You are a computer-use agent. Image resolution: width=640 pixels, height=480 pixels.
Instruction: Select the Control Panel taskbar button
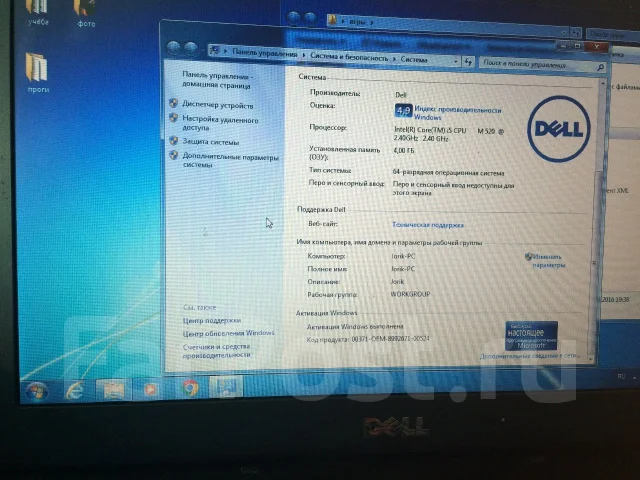point(225,386)
